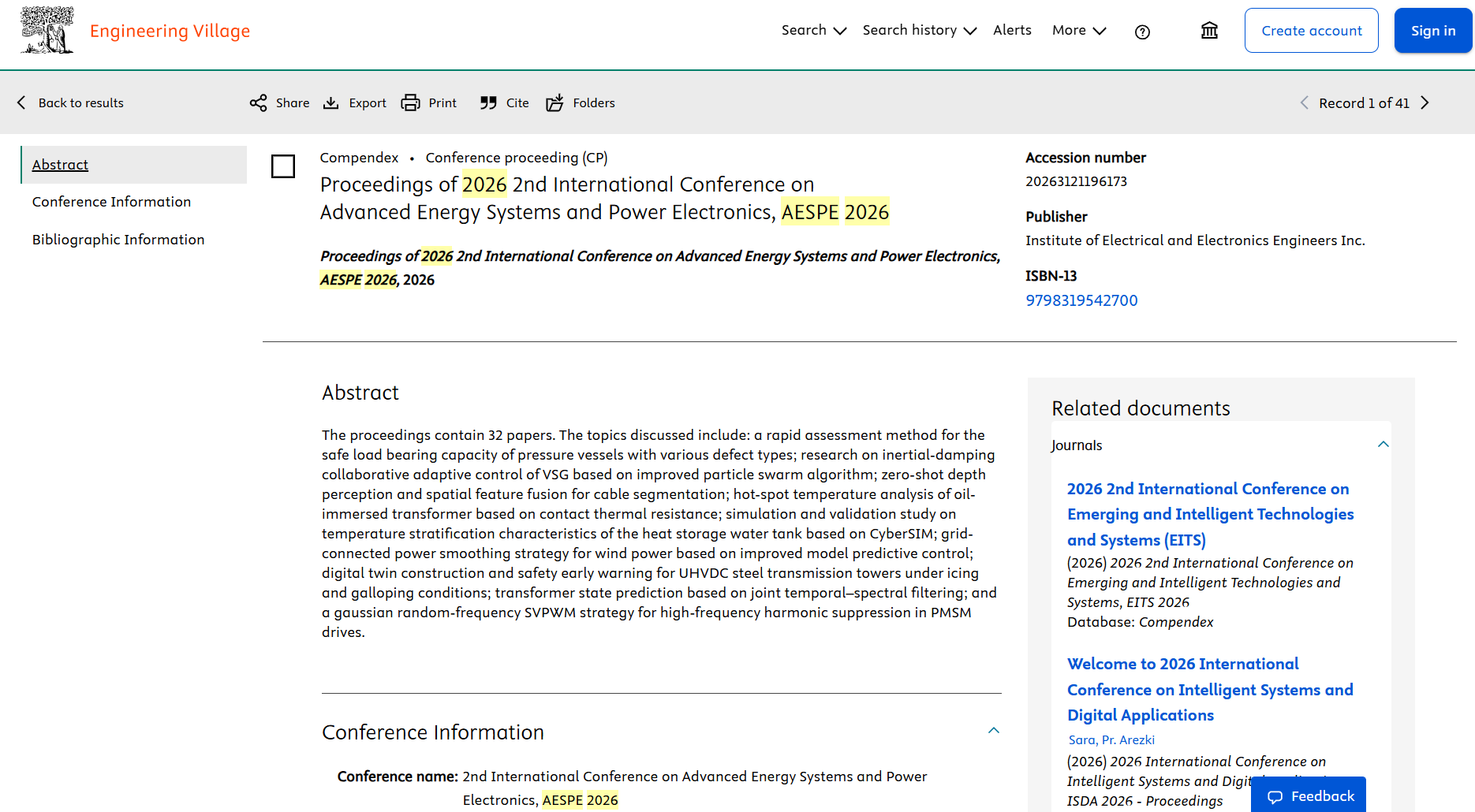Open the Folders icon
Screen dimensions: 1475x812
click(555, 103)
